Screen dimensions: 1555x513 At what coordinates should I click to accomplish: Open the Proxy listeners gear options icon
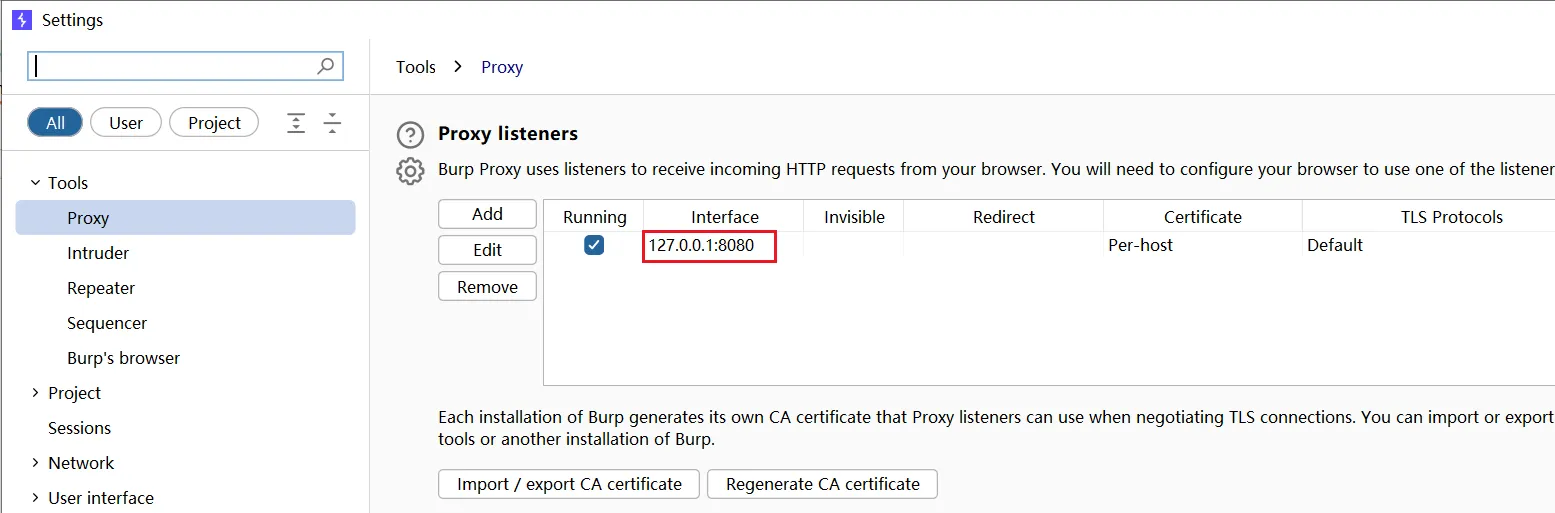click(x=410, y=171)
